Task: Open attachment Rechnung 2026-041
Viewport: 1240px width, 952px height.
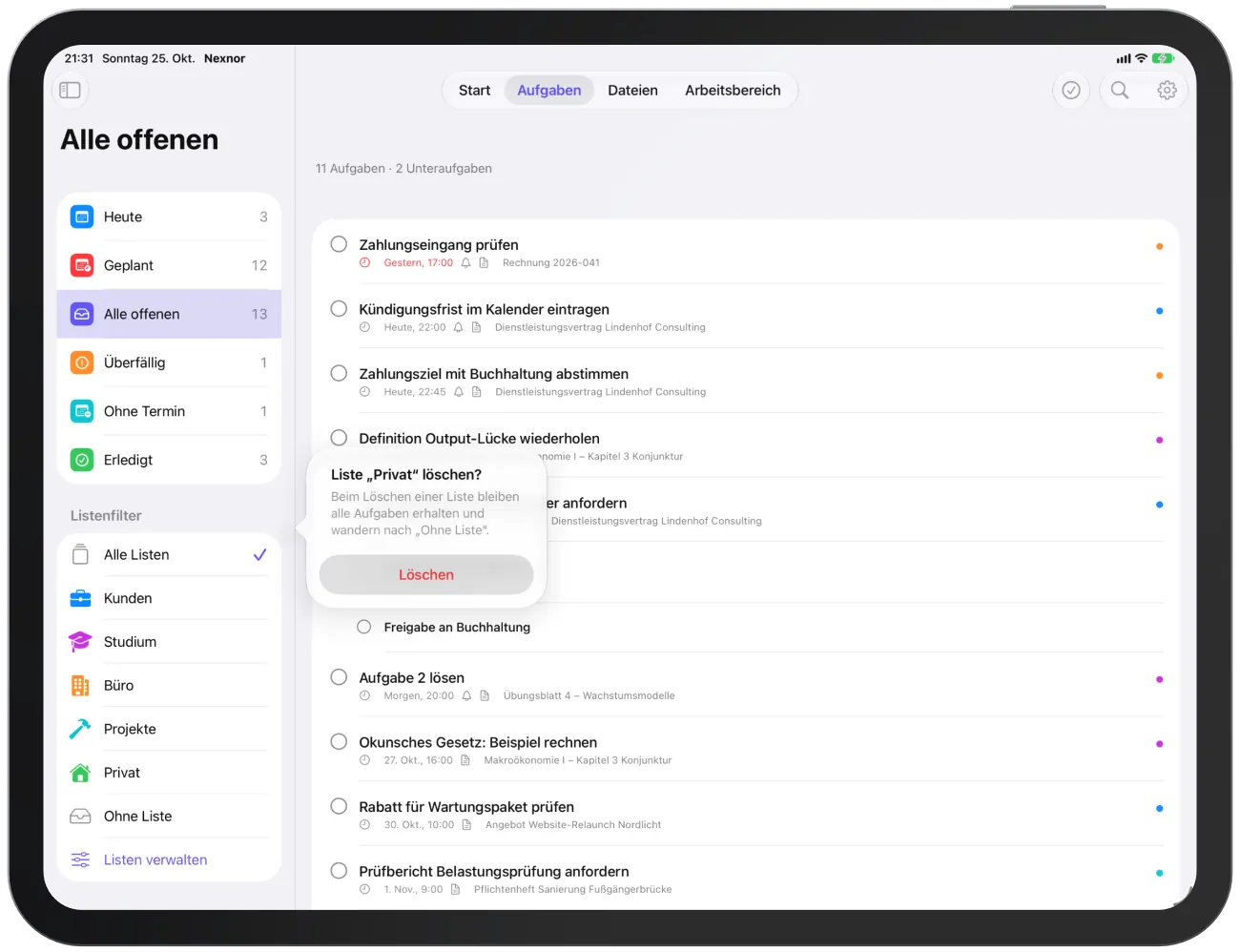Action: pos(551,263)
